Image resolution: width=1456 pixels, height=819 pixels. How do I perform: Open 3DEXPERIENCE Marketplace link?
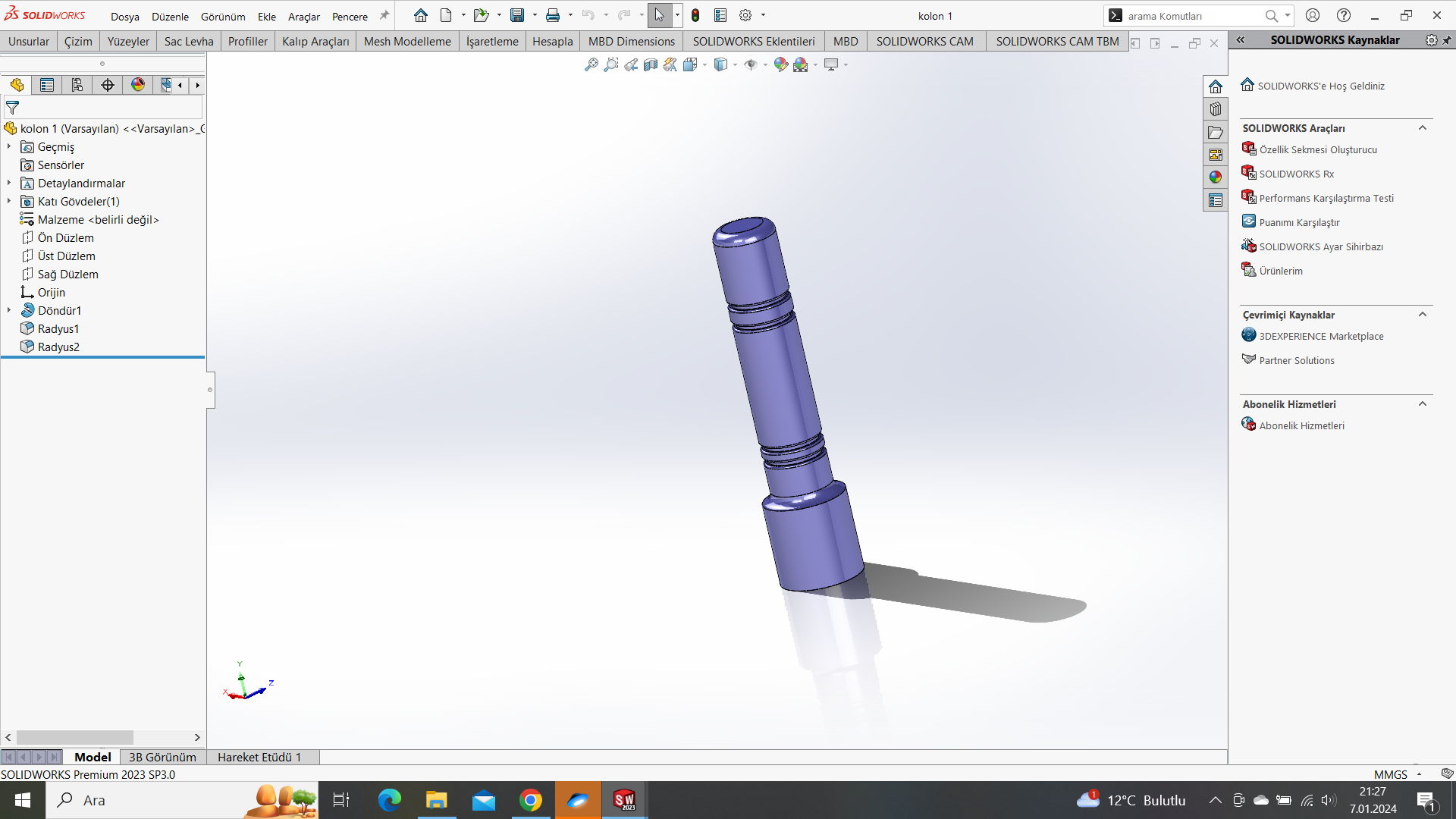(1321, 336)
